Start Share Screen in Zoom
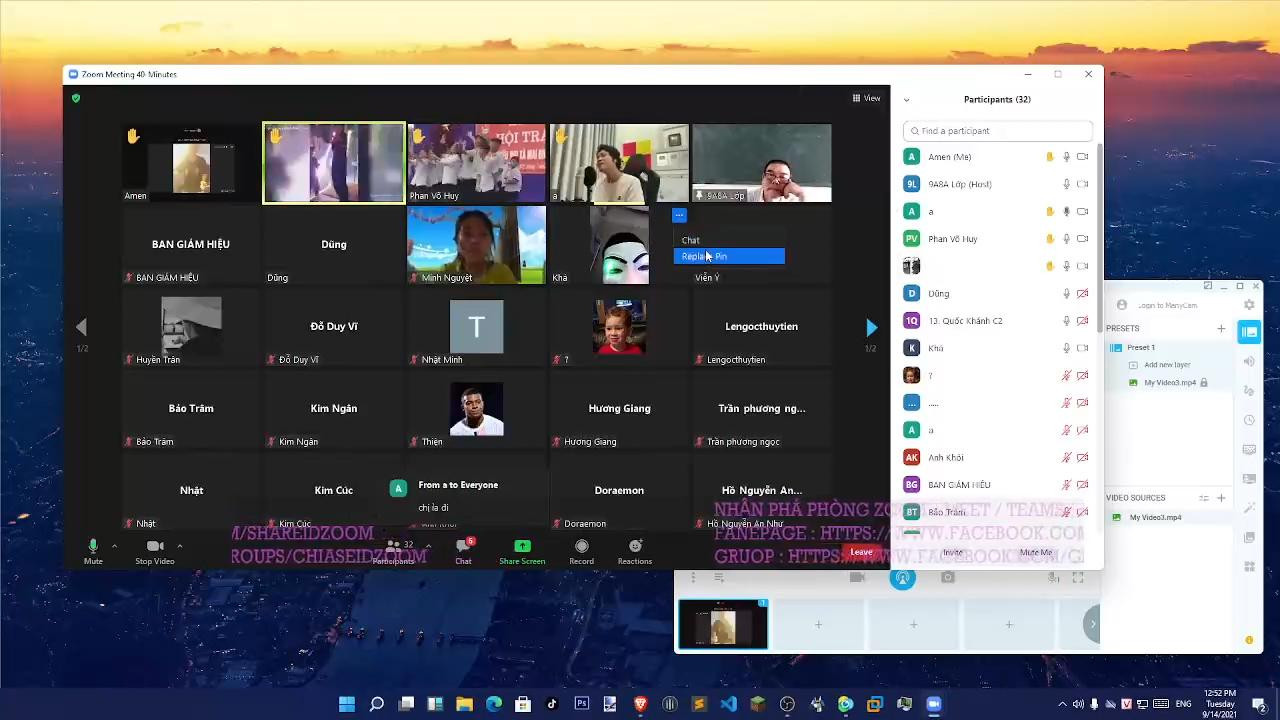Screen dimensions: 1280x720 coord(522,547)
